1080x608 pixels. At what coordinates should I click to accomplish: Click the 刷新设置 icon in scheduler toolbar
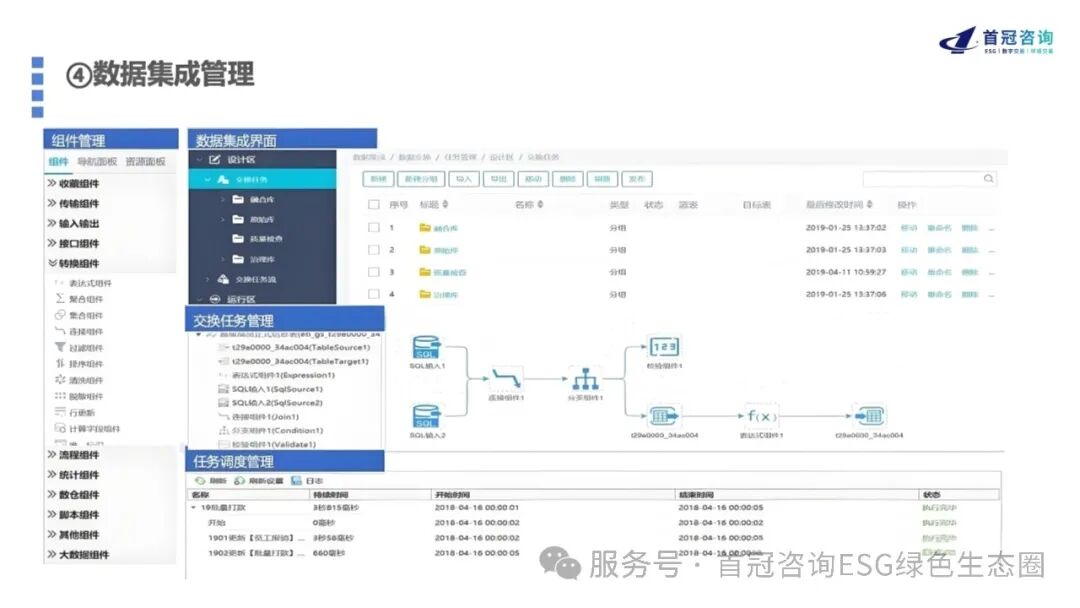(x=240, y=481)
